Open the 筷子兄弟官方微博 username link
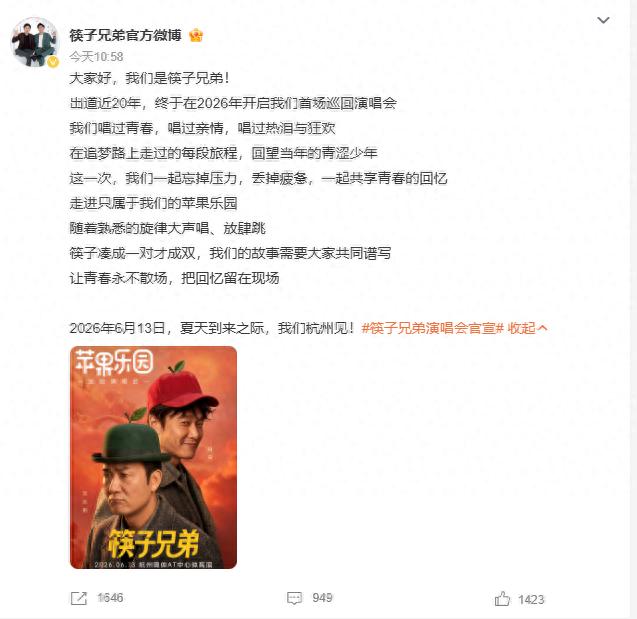The width and height of the screenshot is (637, 619). tap(125, 35)
